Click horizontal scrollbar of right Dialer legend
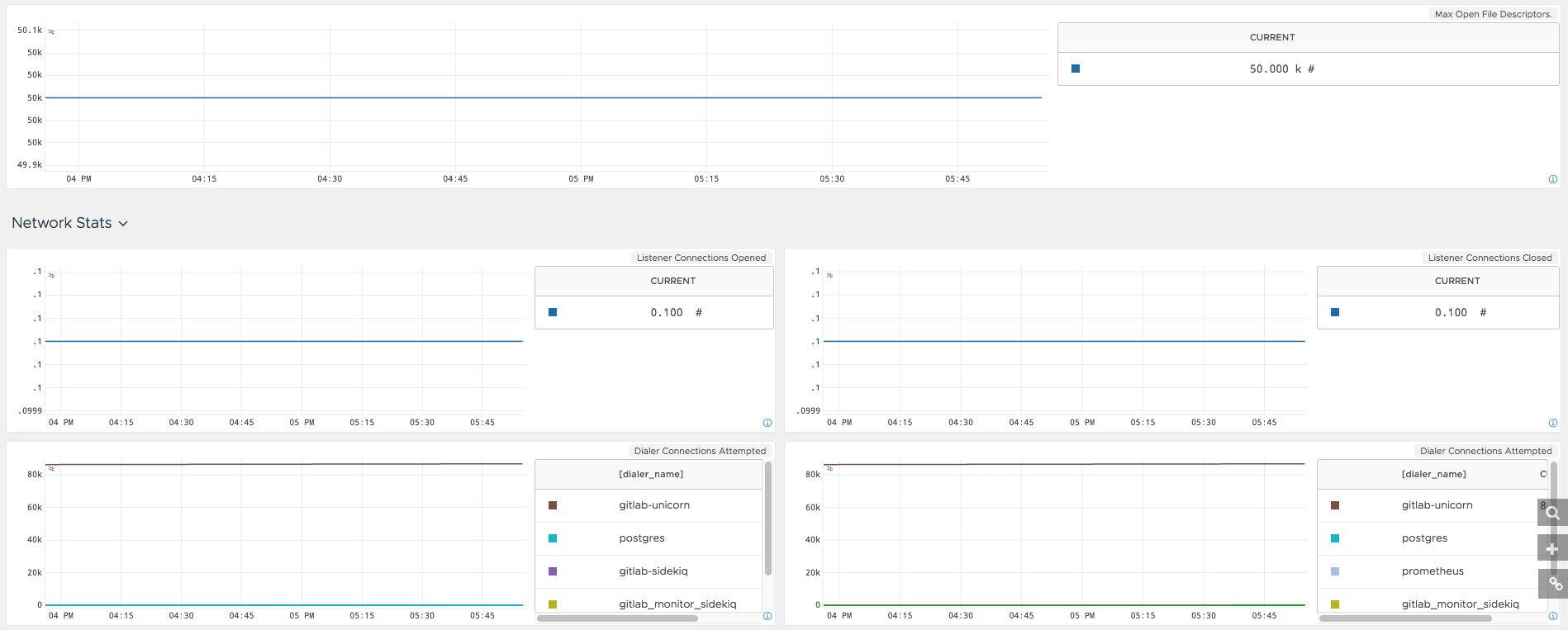1568x630 pixels. click(1405, 618)
